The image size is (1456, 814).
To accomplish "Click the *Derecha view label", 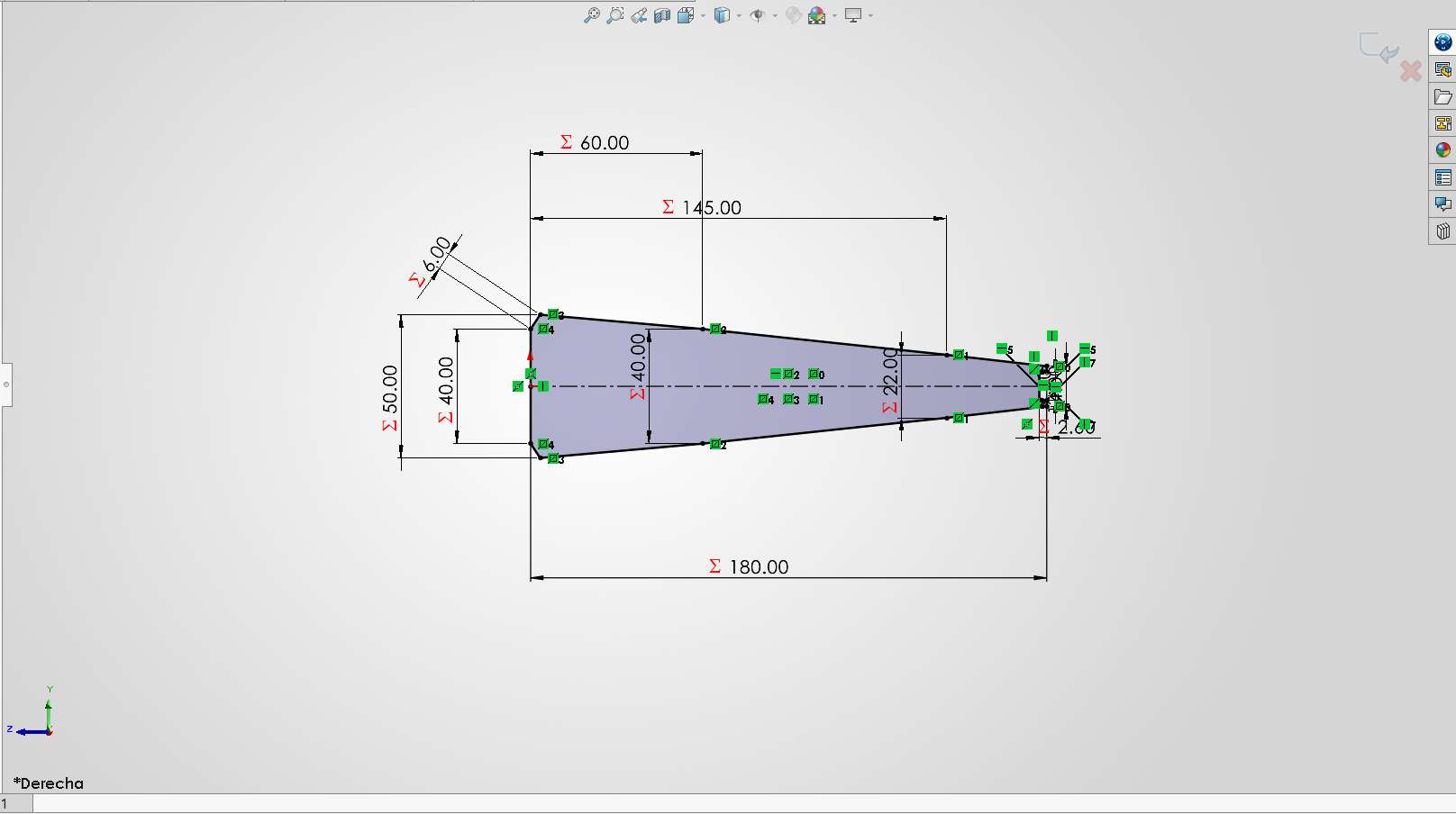I will [49, 783].
